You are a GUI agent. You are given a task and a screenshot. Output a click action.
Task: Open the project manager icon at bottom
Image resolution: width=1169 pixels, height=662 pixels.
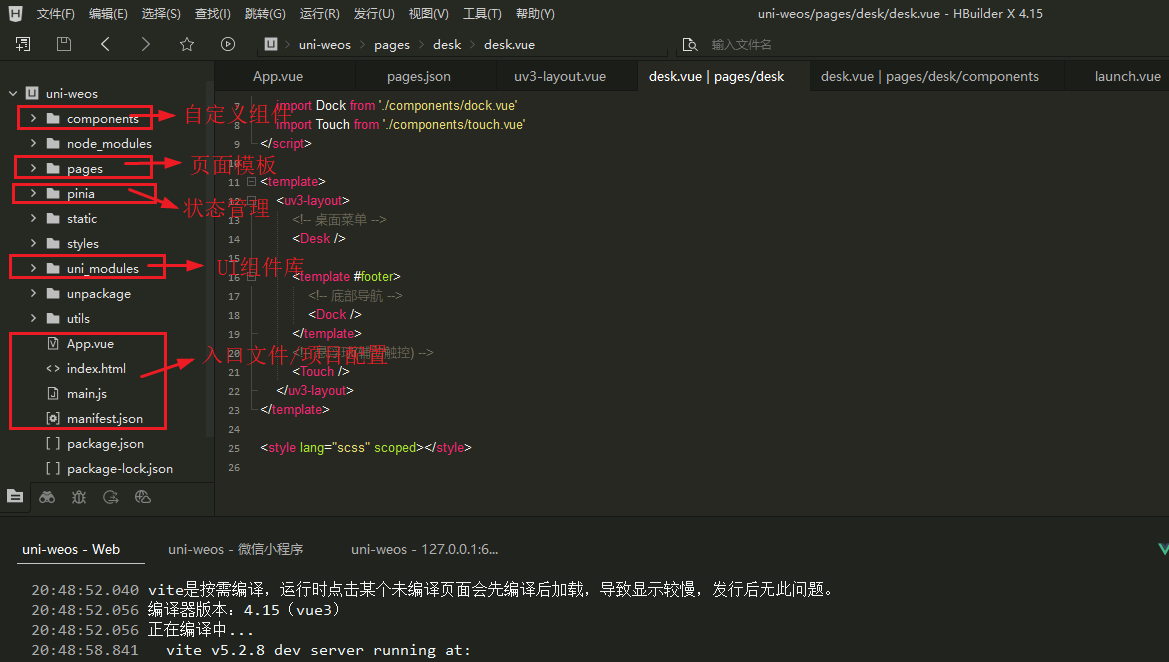(15, 496)
